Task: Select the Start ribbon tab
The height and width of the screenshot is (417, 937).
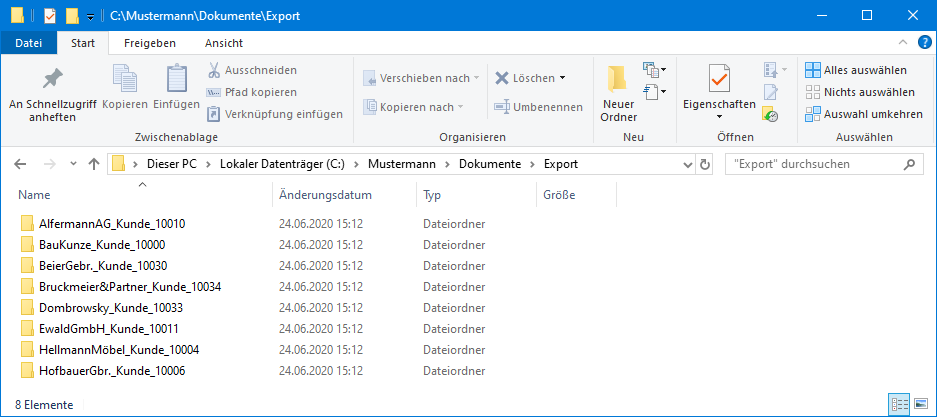Action: [x=82, y=43]
